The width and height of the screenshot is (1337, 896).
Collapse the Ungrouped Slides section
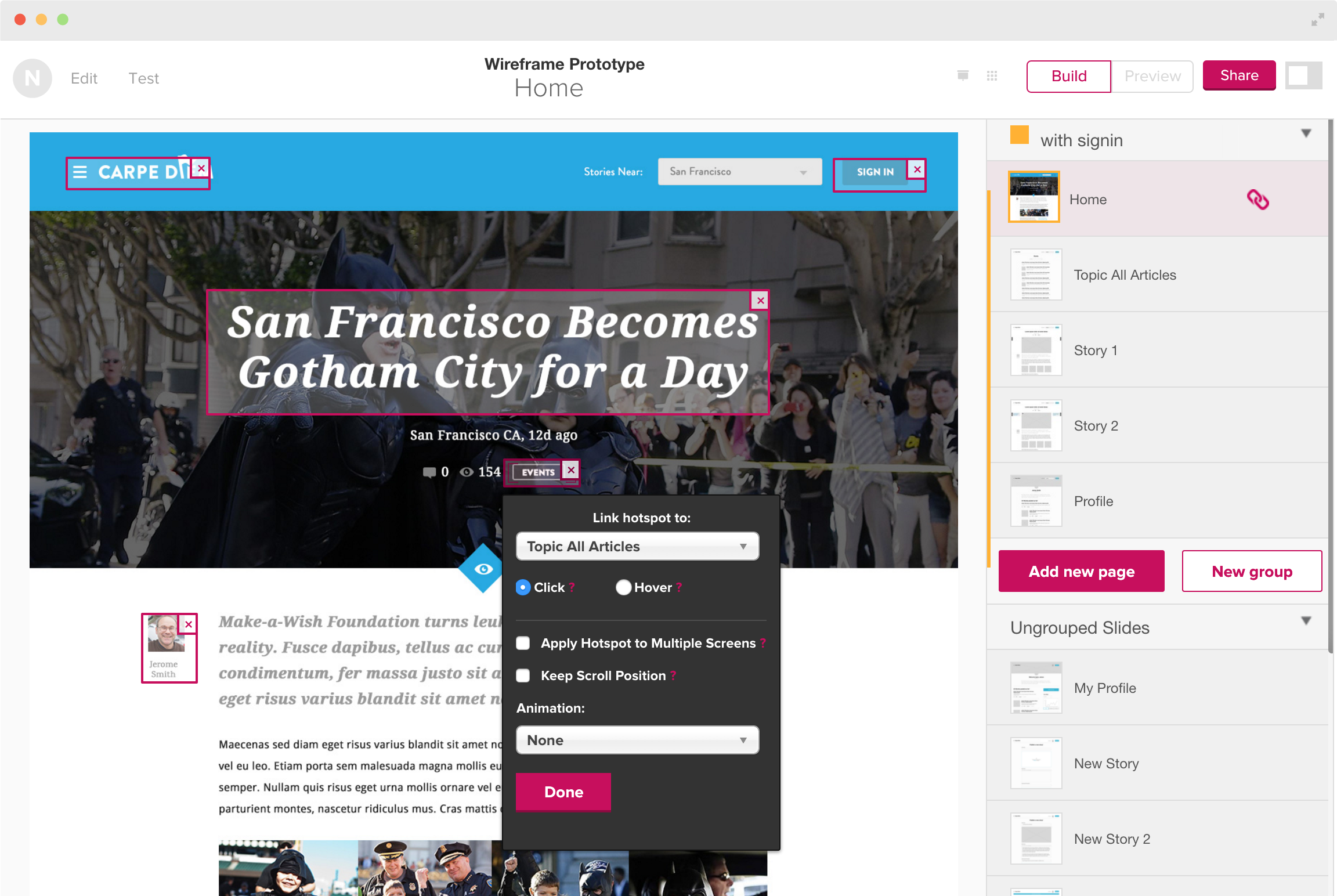click(1306, 621)
